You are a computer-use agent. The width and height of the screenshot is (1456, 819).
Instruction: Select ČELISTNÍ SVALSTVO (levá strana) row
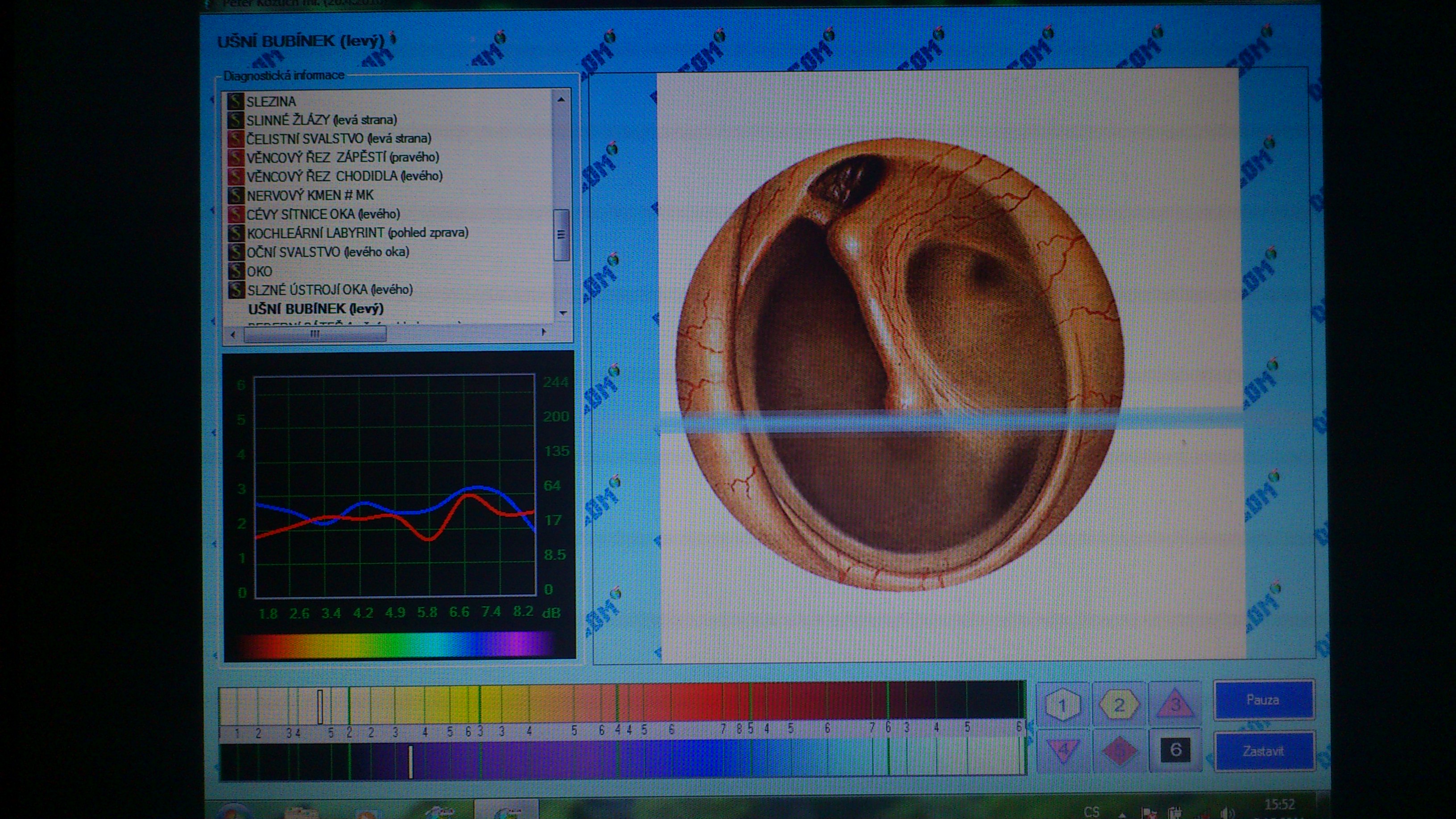[x=339, y=138]
